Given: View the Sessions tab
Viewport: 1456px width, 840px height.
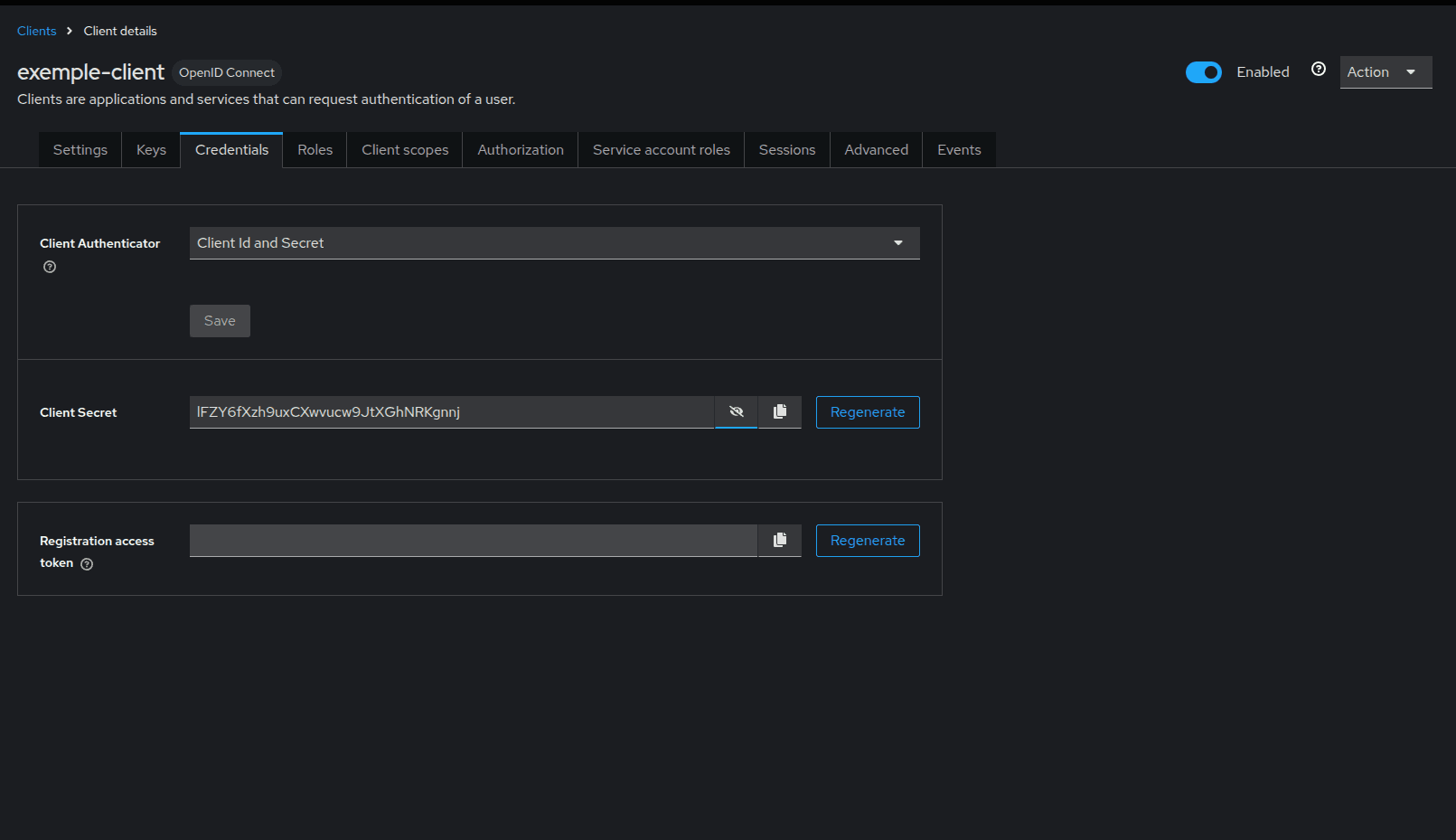Looking at the screenshot, I should coord(786,149).
